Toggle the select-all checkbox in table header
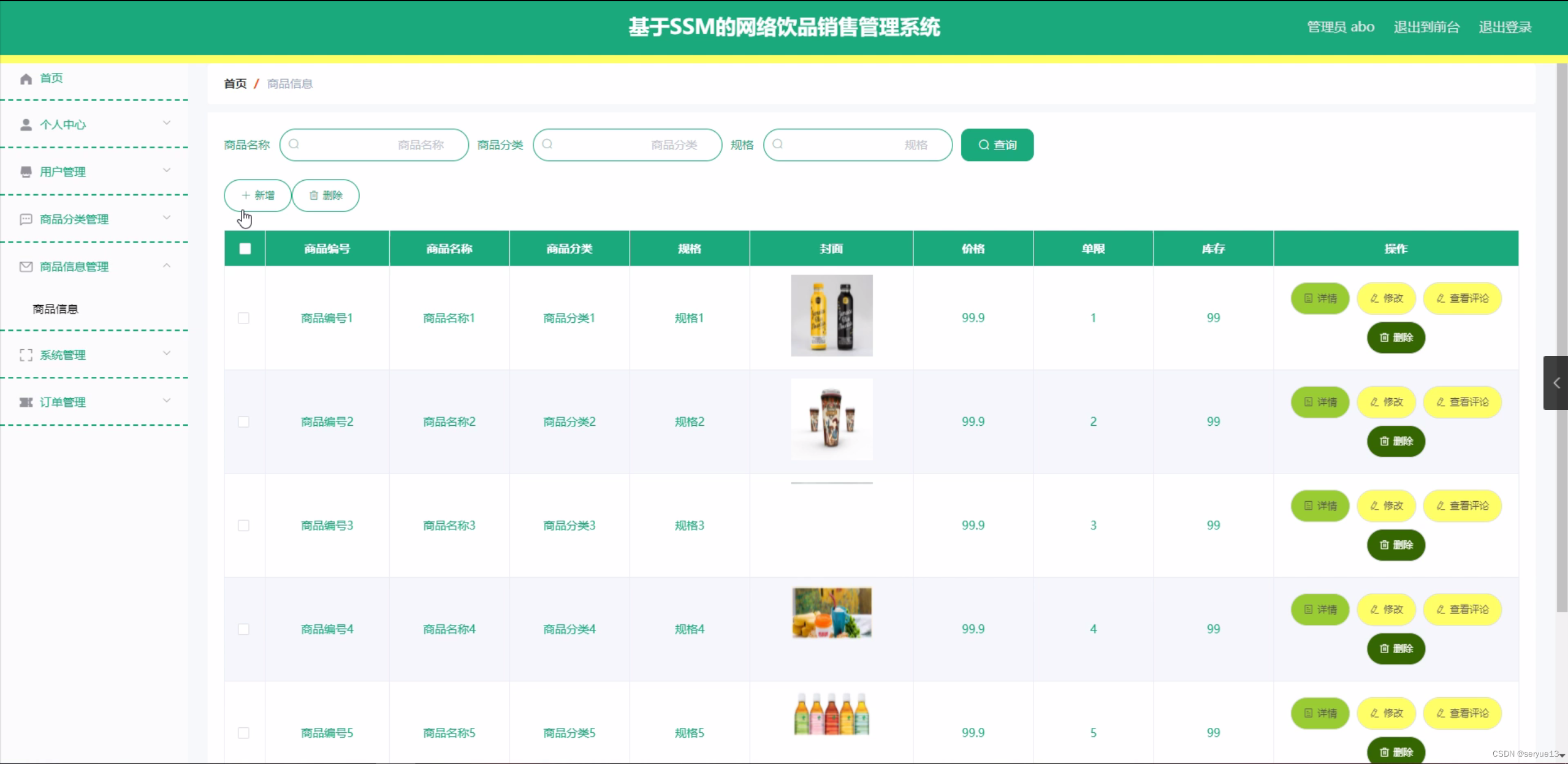The image size is (1568, 764). pyautogui.click(x=244, y=249)
